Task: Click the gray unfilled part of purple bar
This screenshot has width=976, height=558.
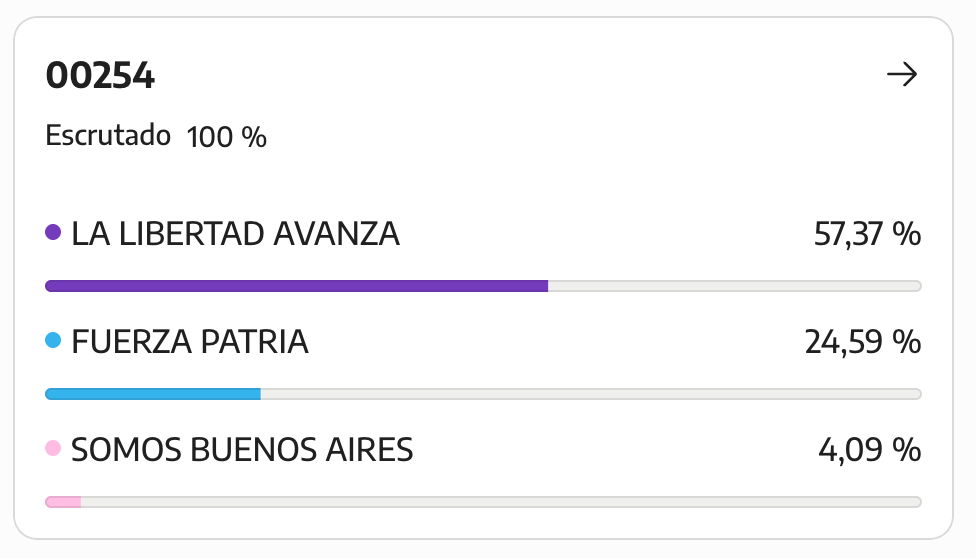Action: pos(734,286)
